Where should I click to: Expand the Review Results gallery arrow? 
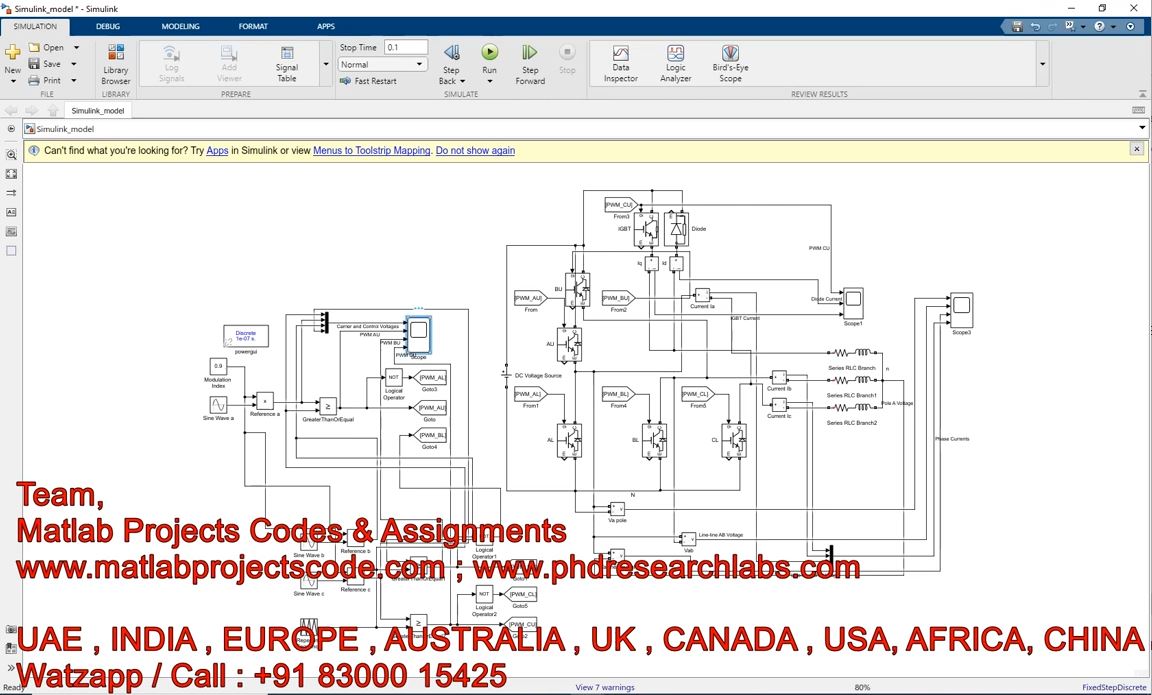(1043, 64)
